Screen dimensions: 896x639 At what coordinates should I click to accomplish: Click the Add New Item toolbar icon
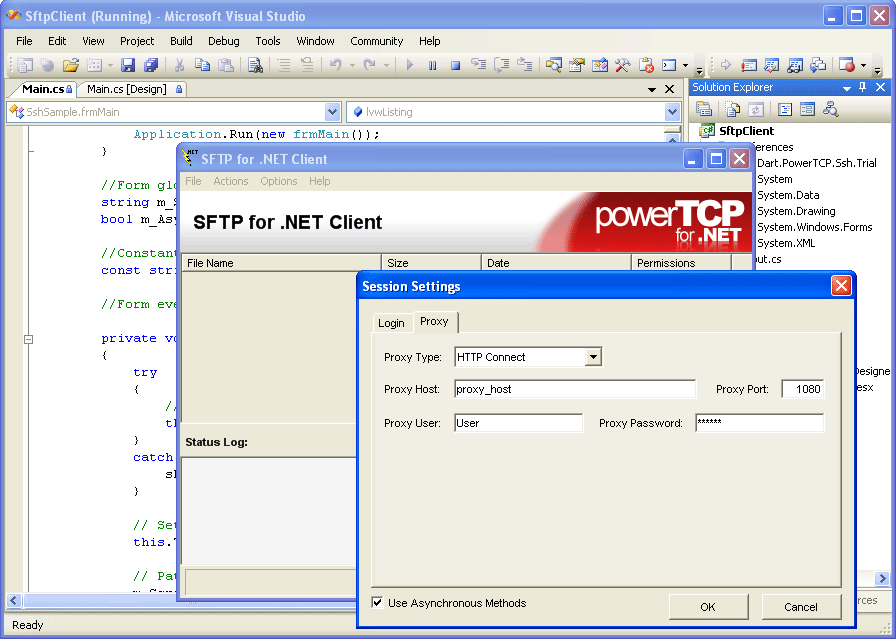(x=94, y=65)
